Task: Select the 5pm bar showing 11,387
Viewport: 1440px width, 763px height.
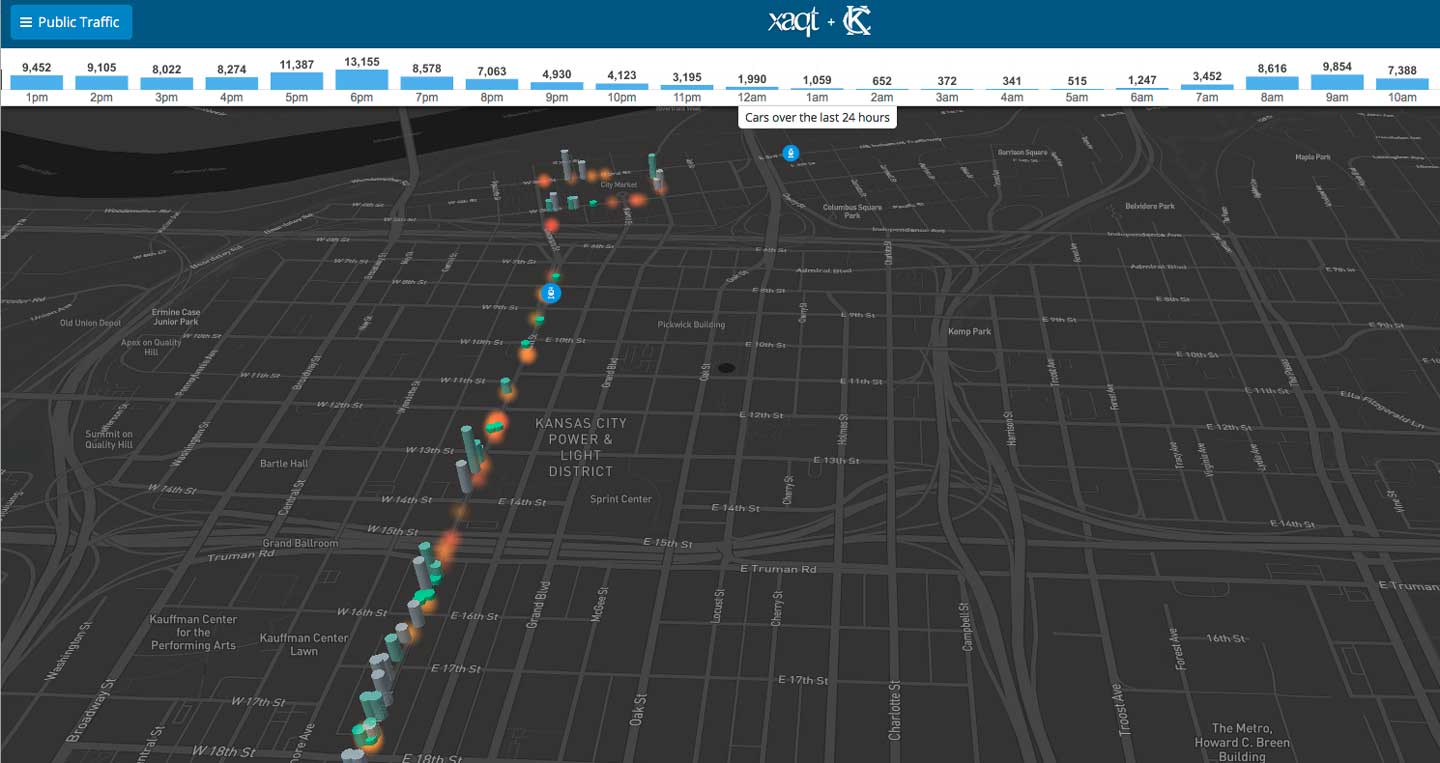Action: pos(296,80)
